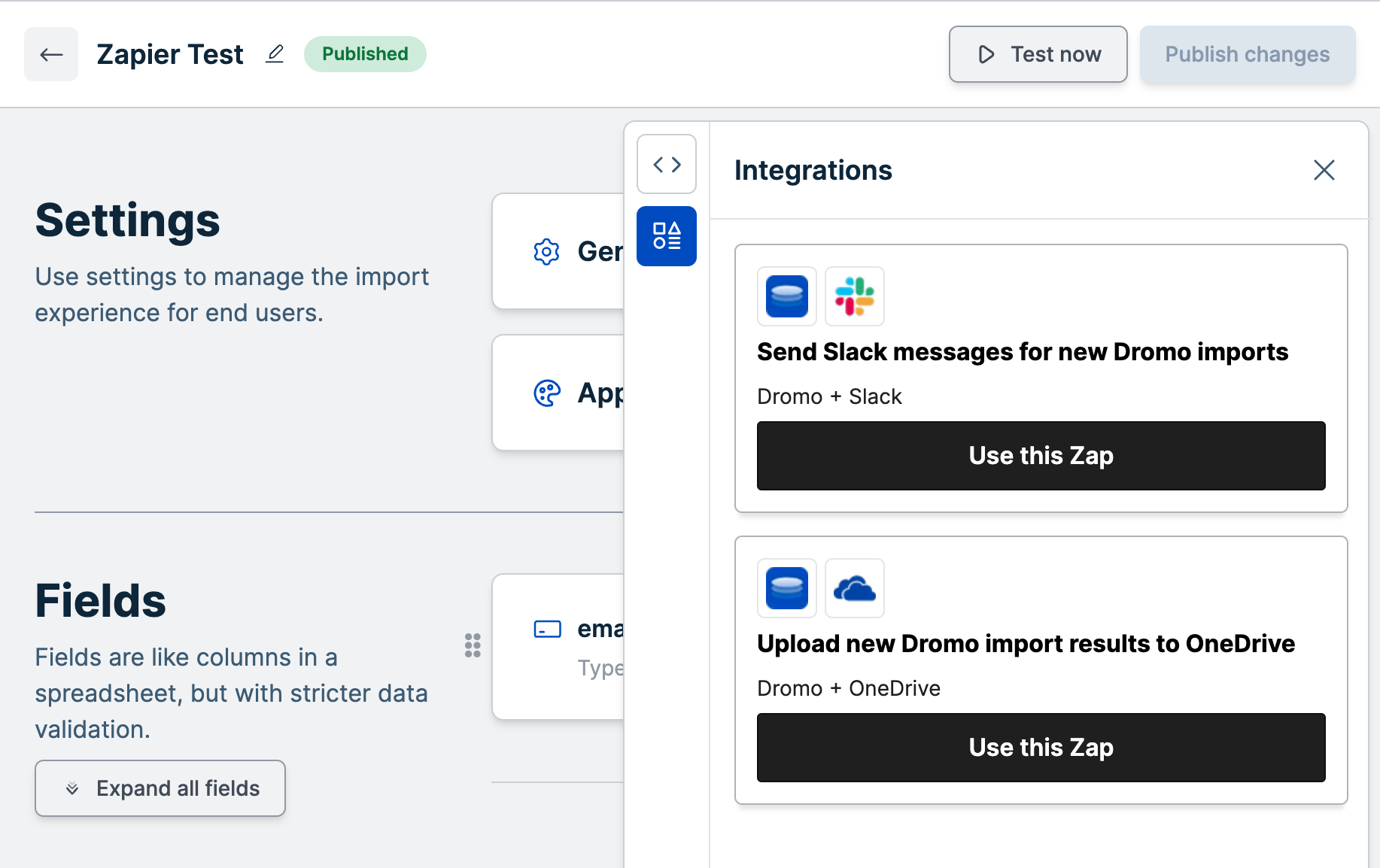1380x868 pixels.
Task: Expand all fields
Action: click(160, 788)
